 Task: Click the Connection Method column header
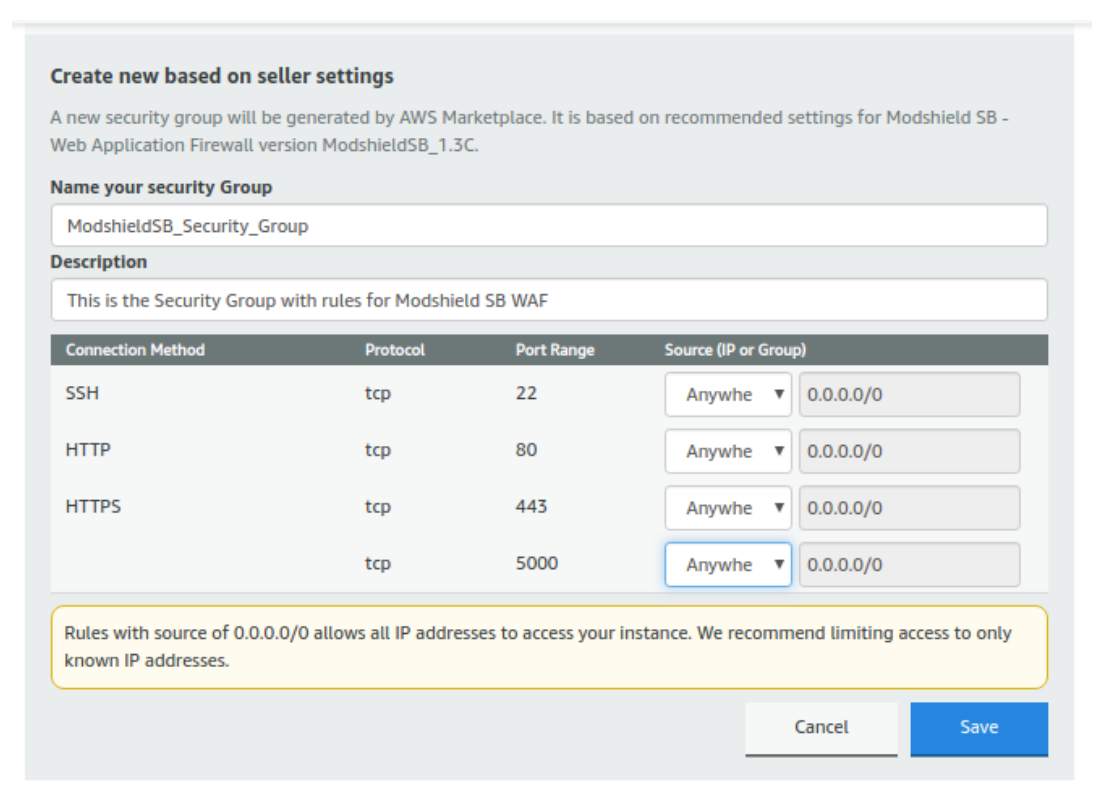[x=135, y=350]
